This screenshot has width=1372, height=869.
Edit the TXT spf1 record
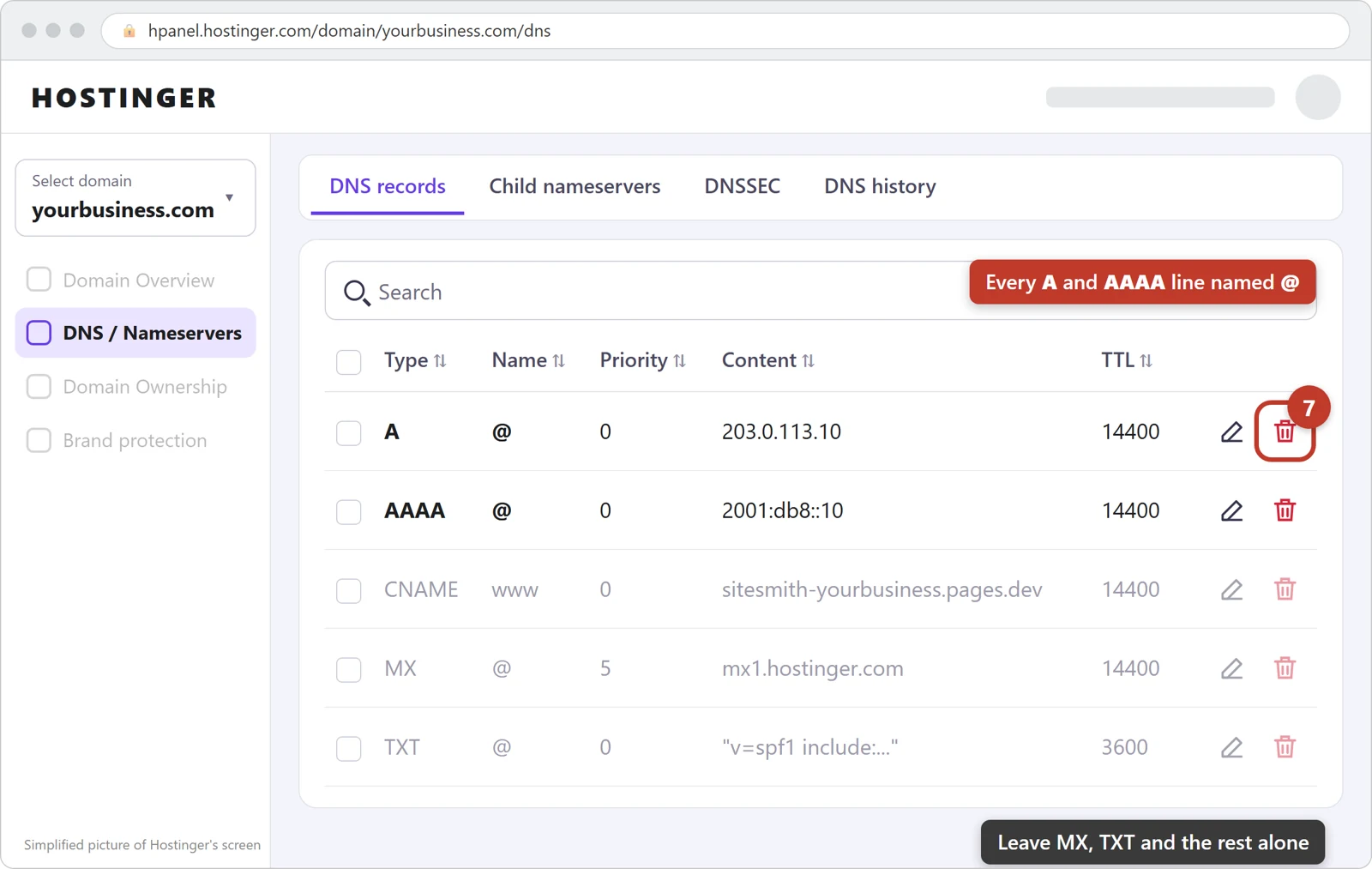(1231, 747)
